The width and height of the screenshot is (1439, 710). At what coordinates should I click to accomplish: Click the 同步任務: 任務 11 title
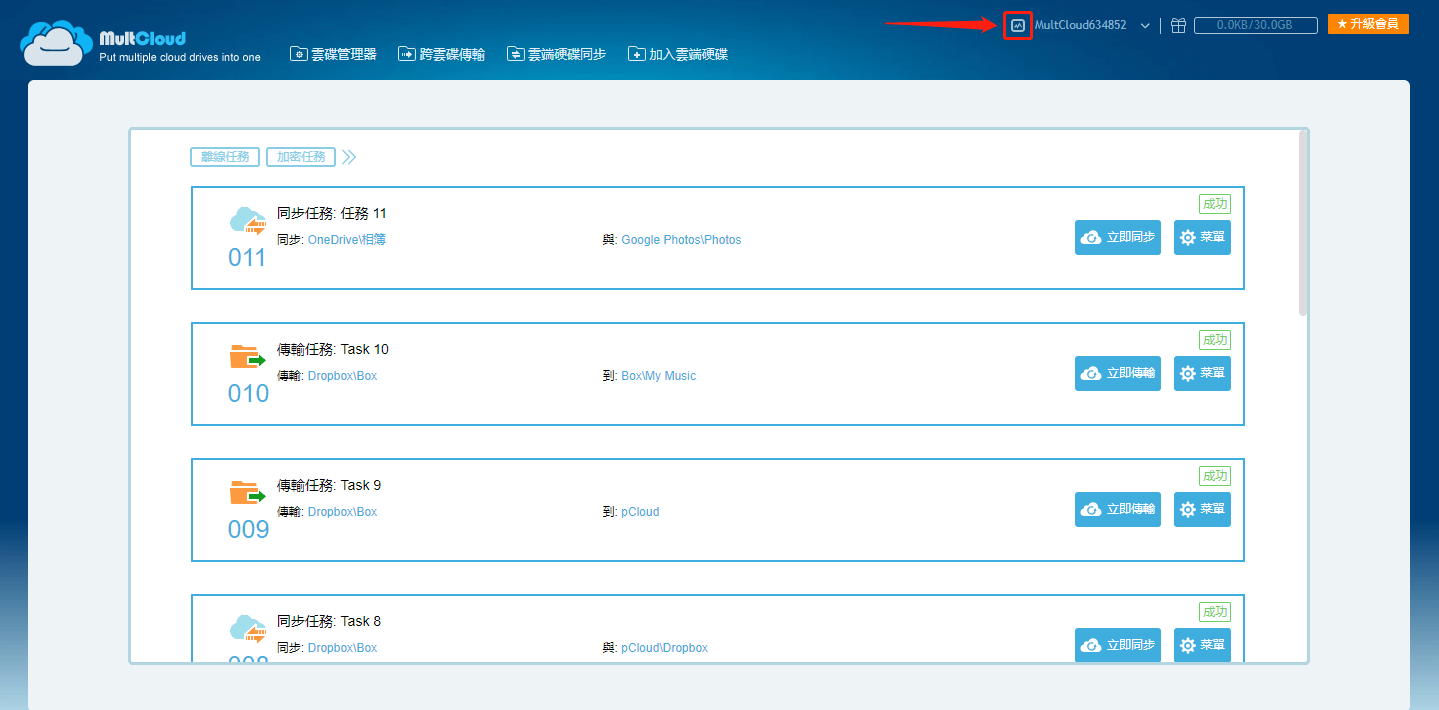(332, 214)
